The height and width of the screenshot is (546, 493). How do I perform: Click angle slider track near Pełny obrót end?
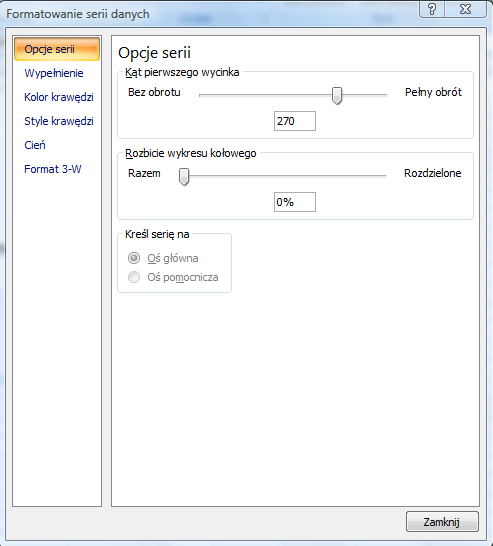click(378, 95)
